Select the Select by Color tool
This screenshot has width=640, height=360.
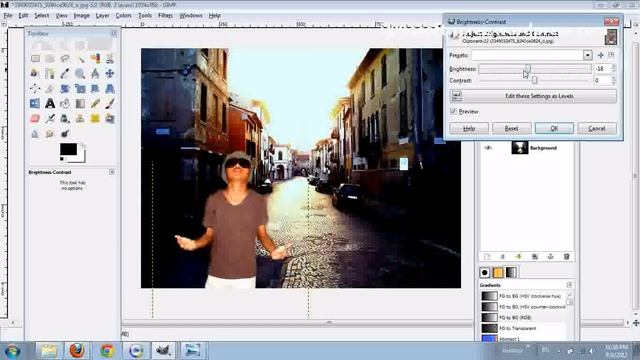[x=95, y=59]
